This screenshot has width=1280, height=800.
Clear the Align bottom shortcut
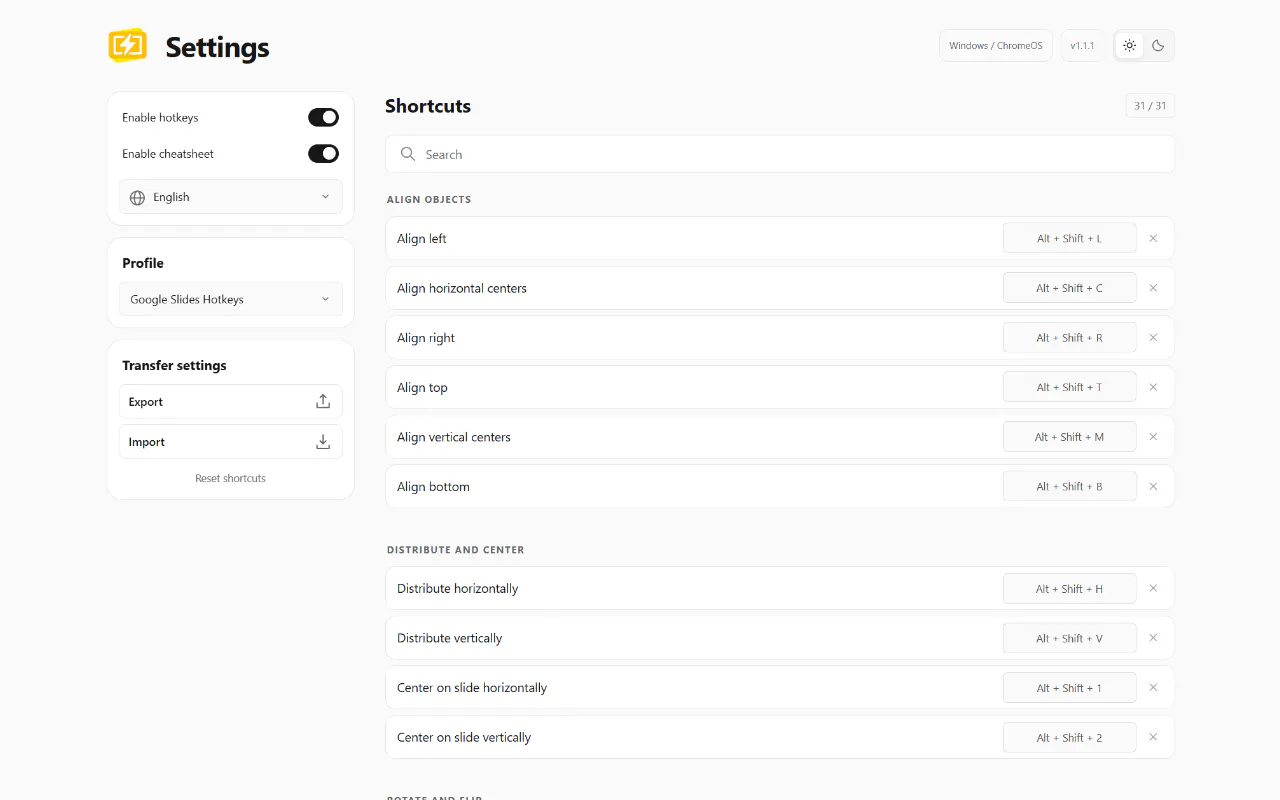click(1153, 487)
